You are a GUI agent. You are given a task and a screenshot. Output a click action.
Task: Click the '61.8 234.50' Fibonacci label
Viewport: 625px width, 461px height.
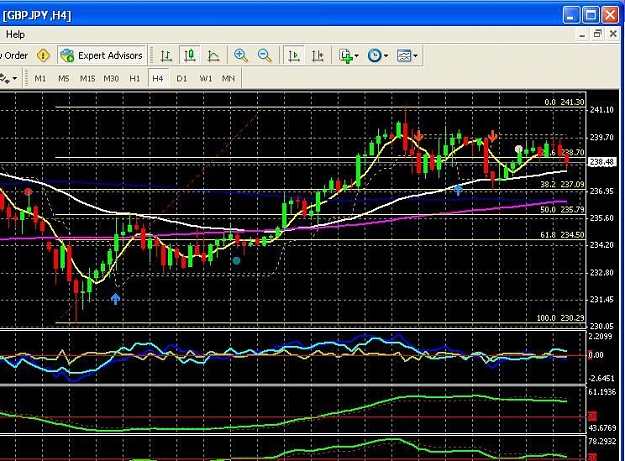click(562, 235)
